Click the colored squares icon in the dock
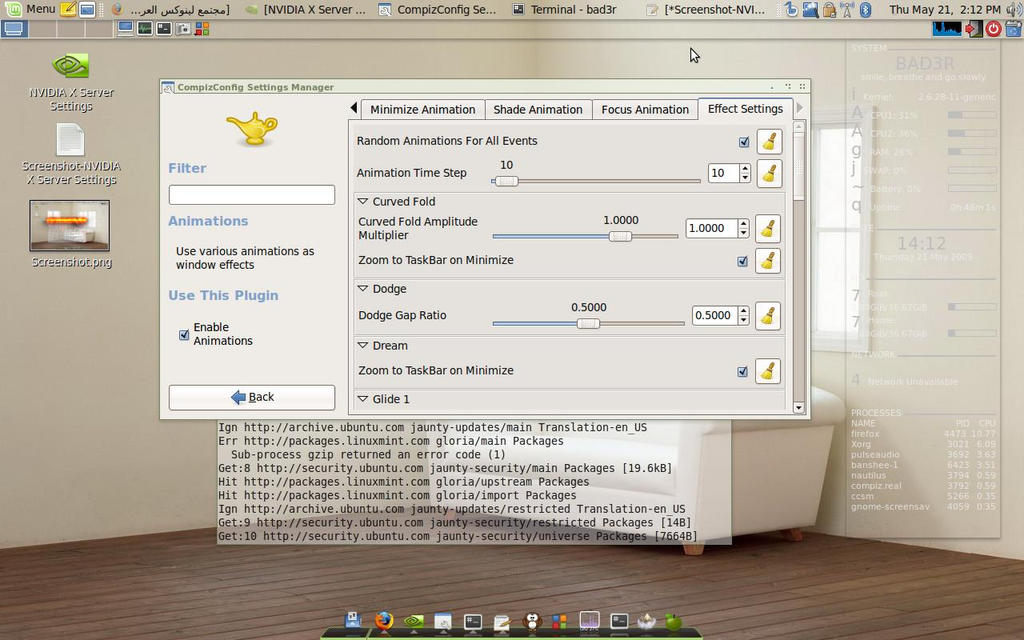 (559, 622)
